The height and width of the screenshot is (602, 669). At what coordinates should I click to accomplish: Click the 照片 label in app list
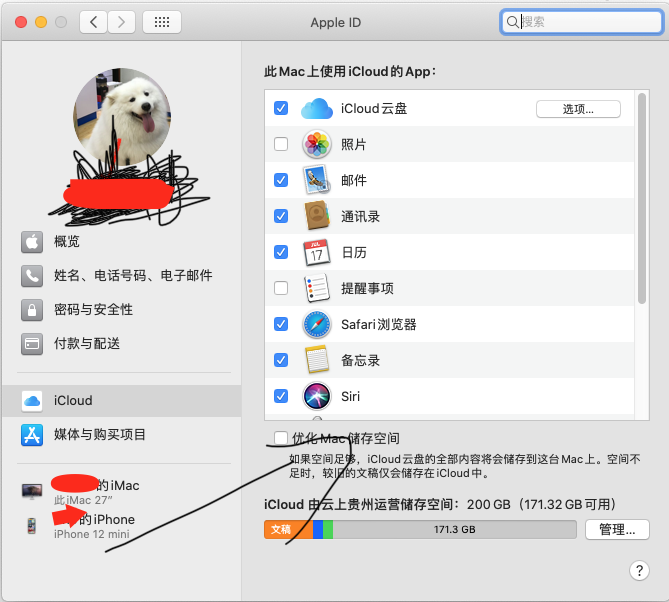354,144
